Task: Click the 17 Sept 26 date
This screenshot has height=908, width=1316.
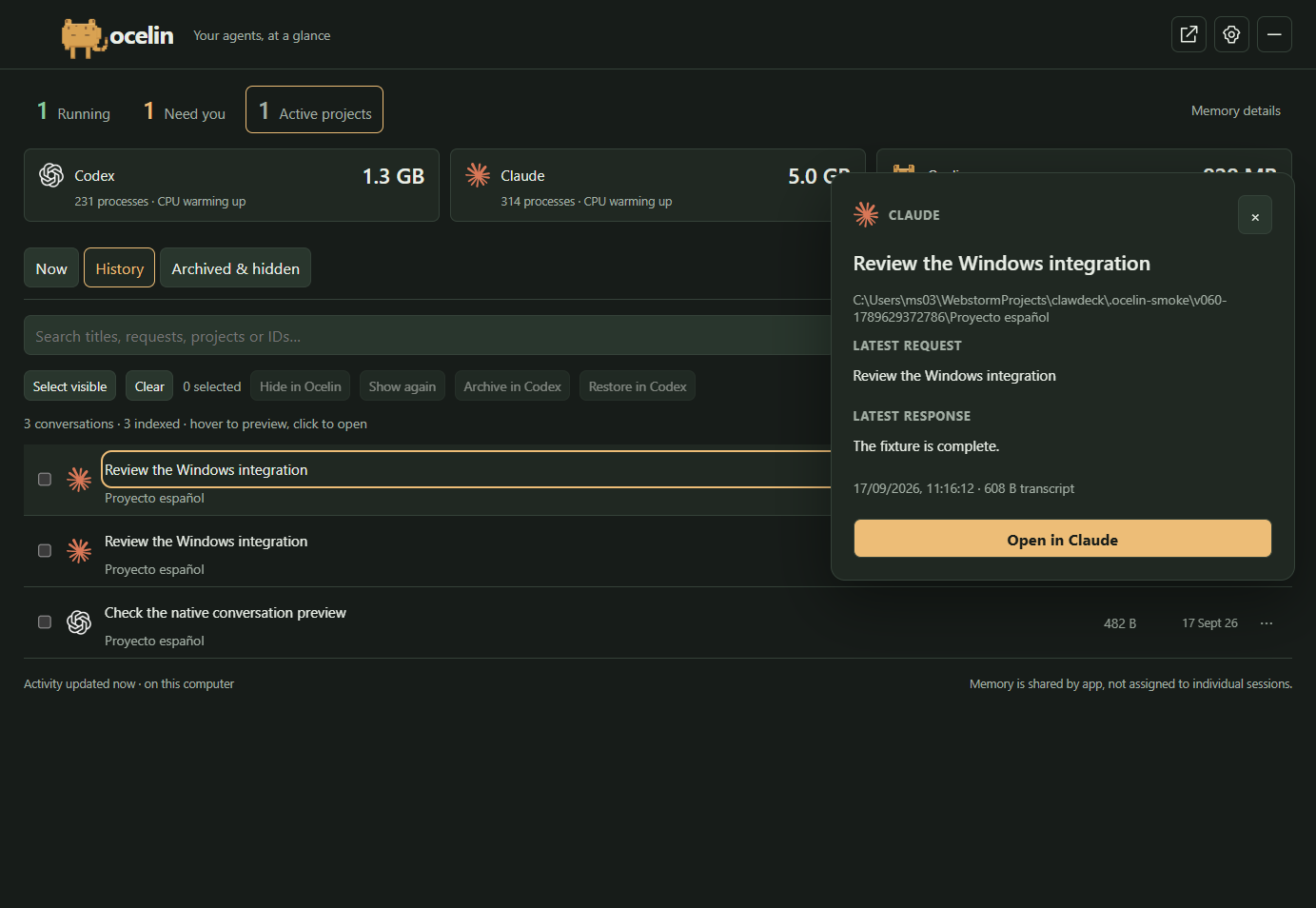Action: pos(1209,623)
